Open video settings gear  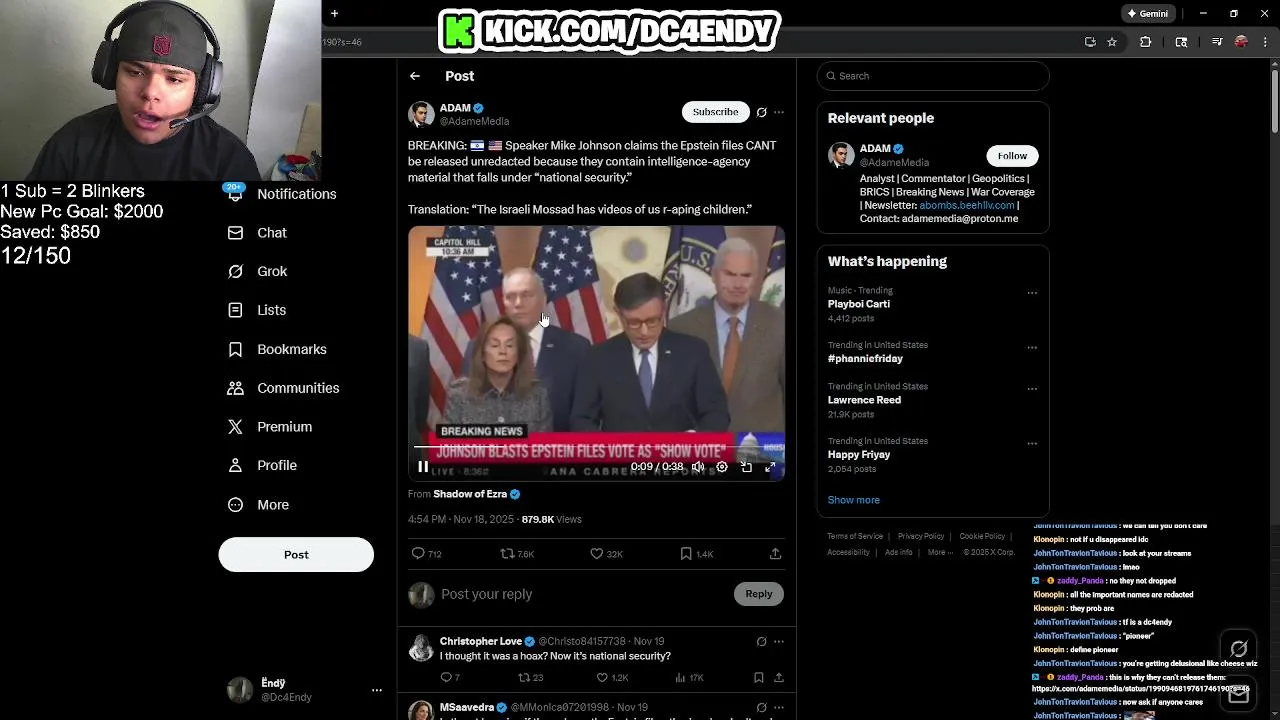(722, 467)
